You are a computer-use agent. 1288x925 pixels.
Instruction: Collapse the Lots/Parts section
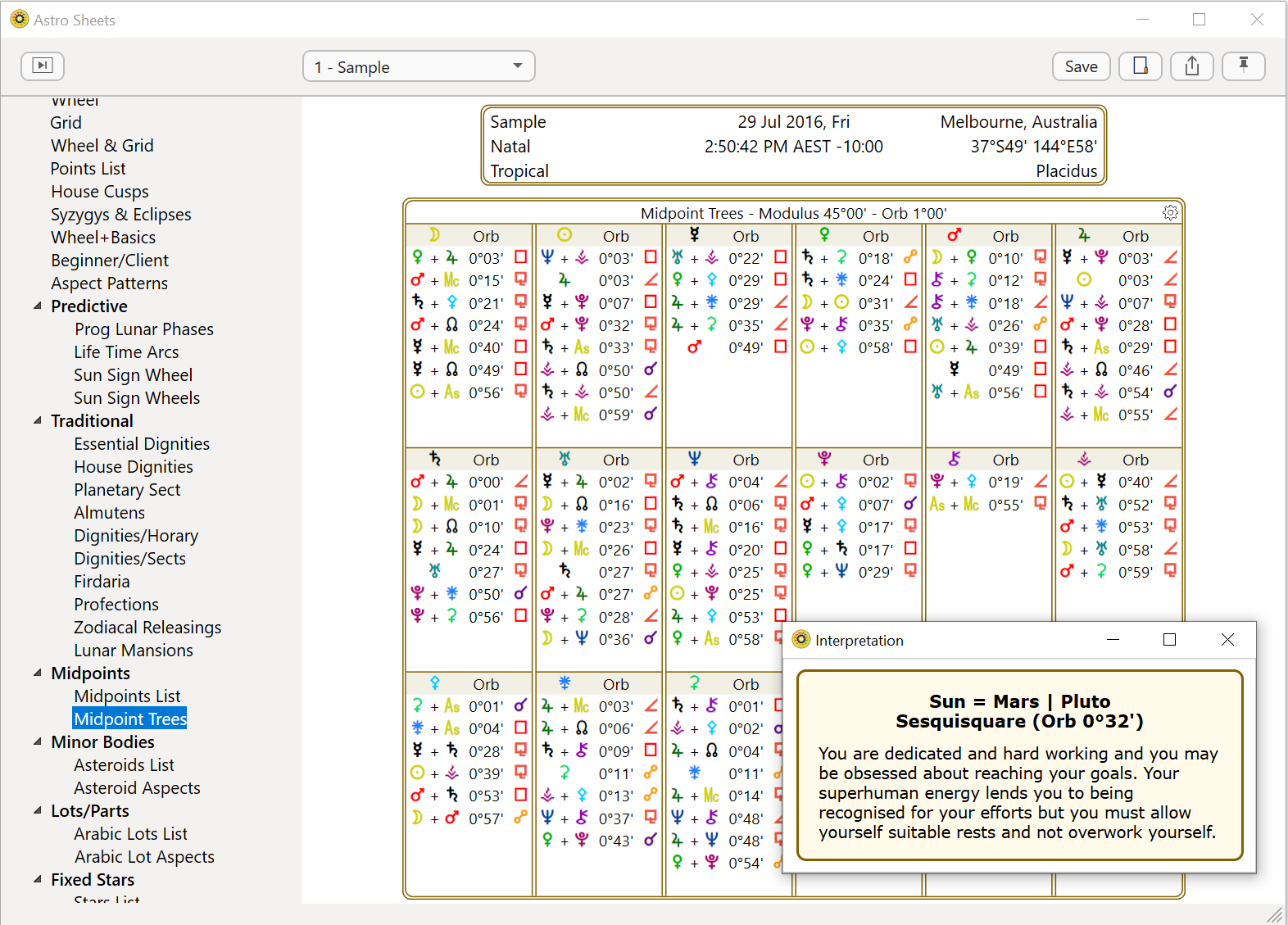tap(38, 810)
